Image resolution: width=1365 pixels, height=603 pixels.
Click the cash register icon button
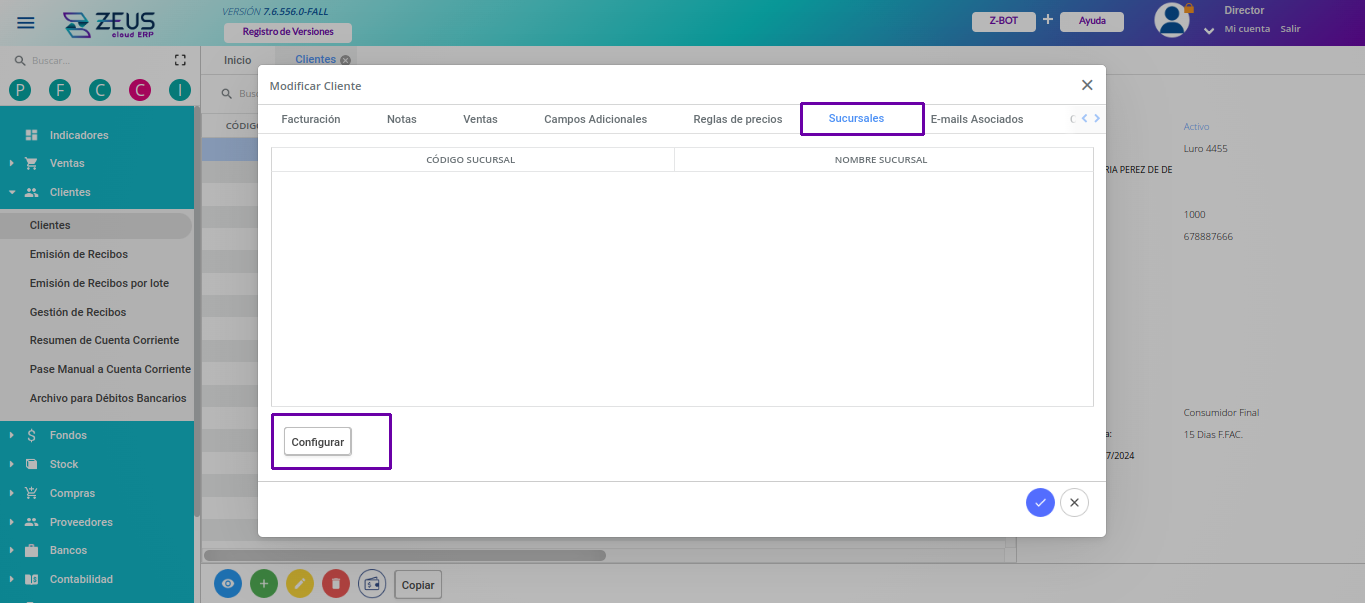click(372, 584)
